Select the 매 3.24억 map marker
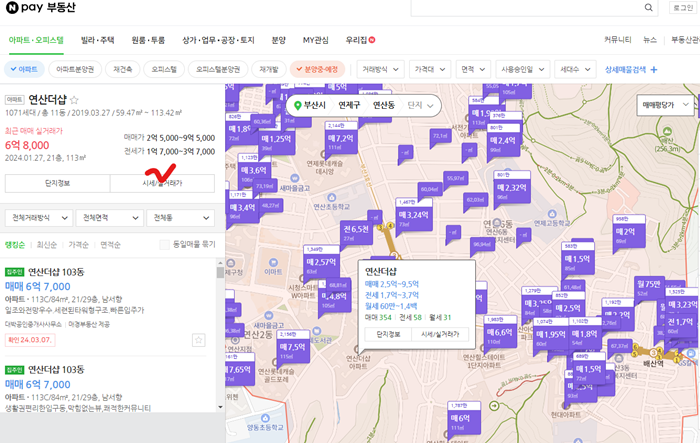Image resolution: width=700 pixels, height=443 pixels. 414,215
